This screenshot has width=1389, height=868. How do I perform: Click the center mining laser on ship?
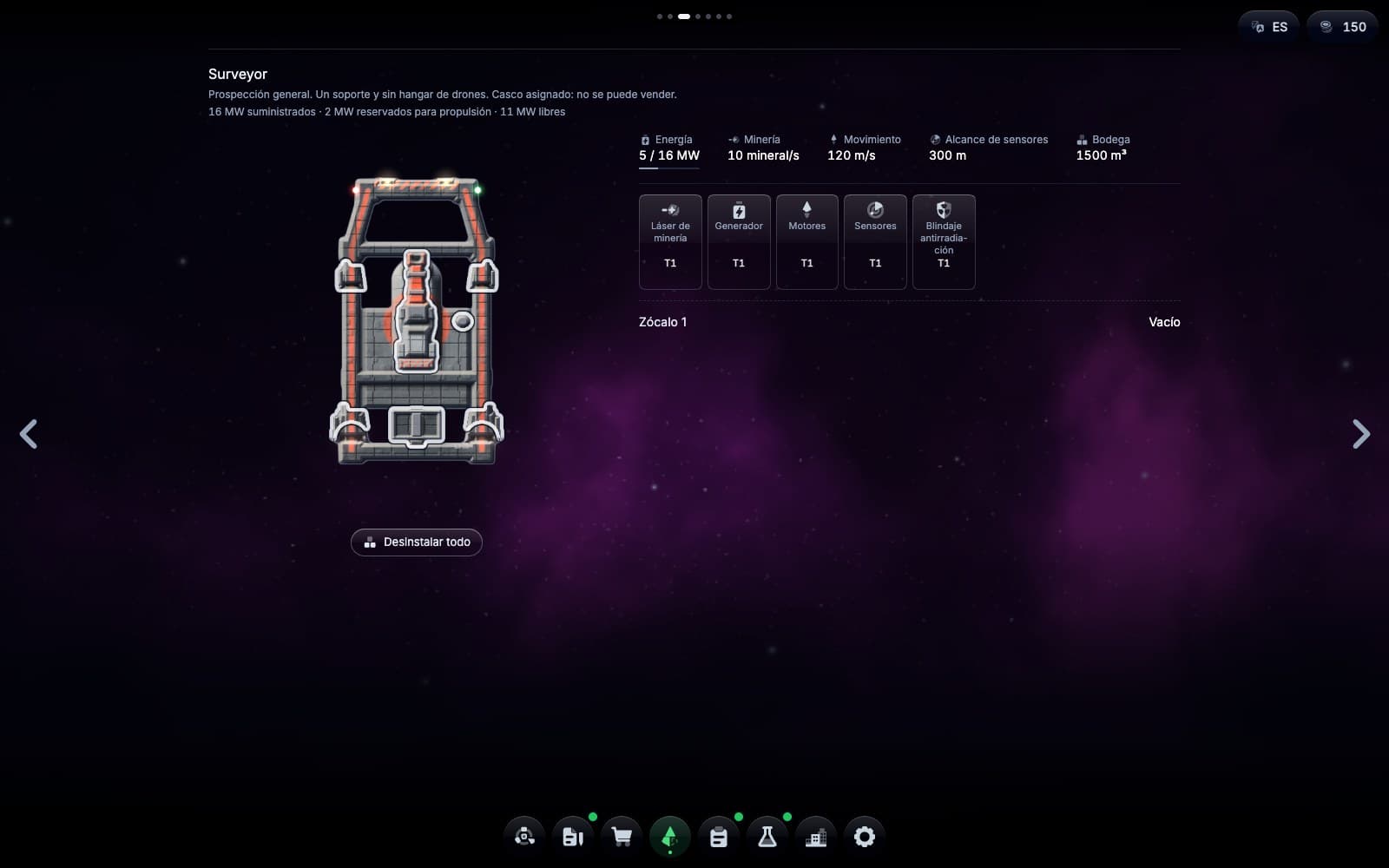pyautogui.click(x=417, y=311)
